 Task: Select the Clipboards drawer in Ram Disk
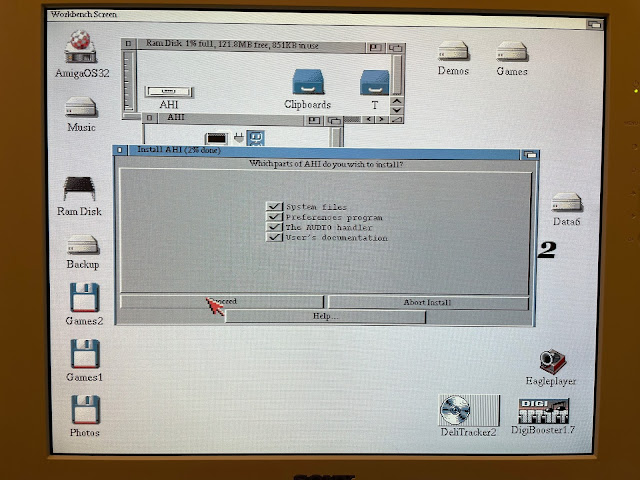[x=308, y=82]
